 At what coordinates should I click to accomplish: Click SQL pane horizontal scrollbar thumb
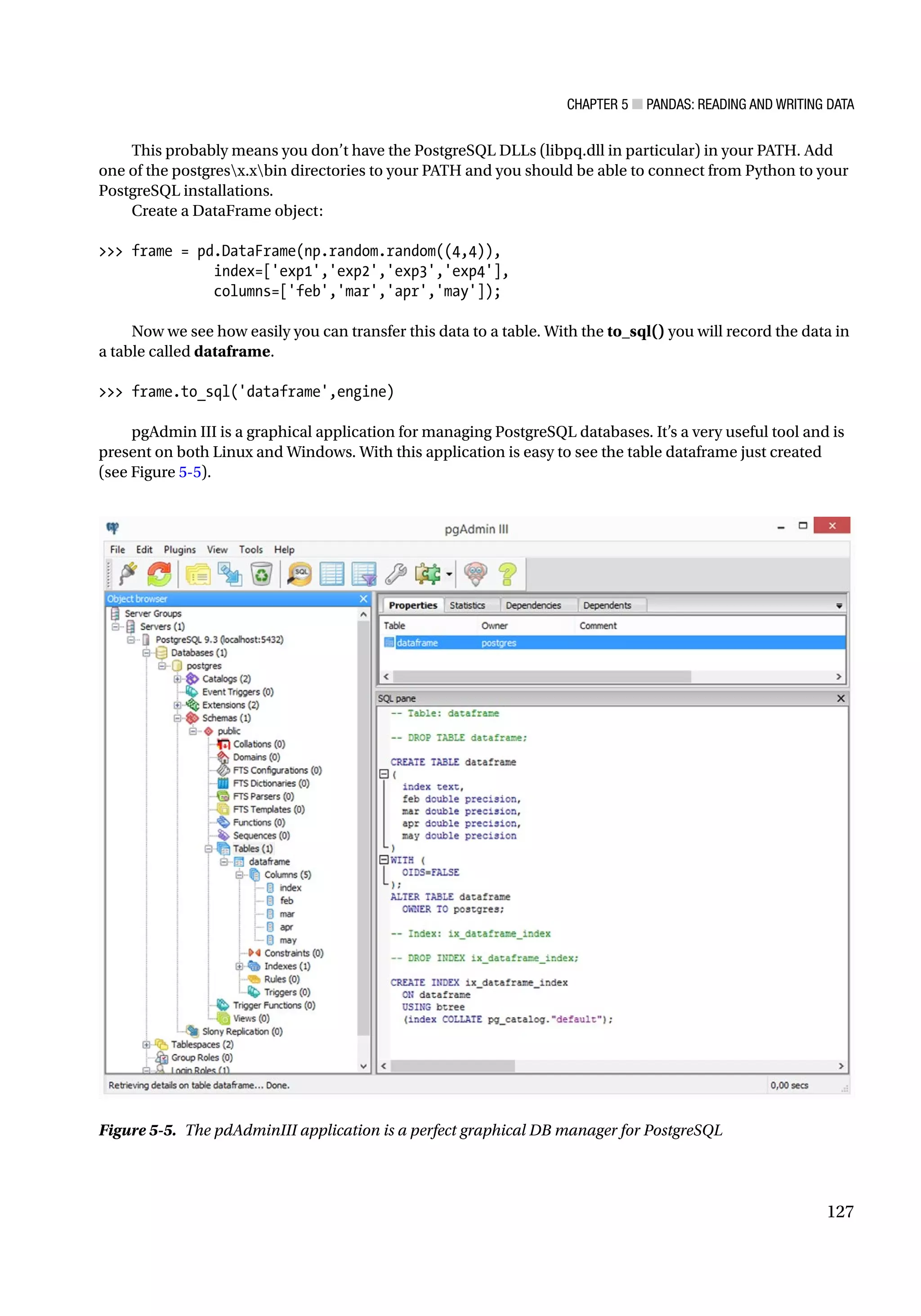[x=452, y=1066]
